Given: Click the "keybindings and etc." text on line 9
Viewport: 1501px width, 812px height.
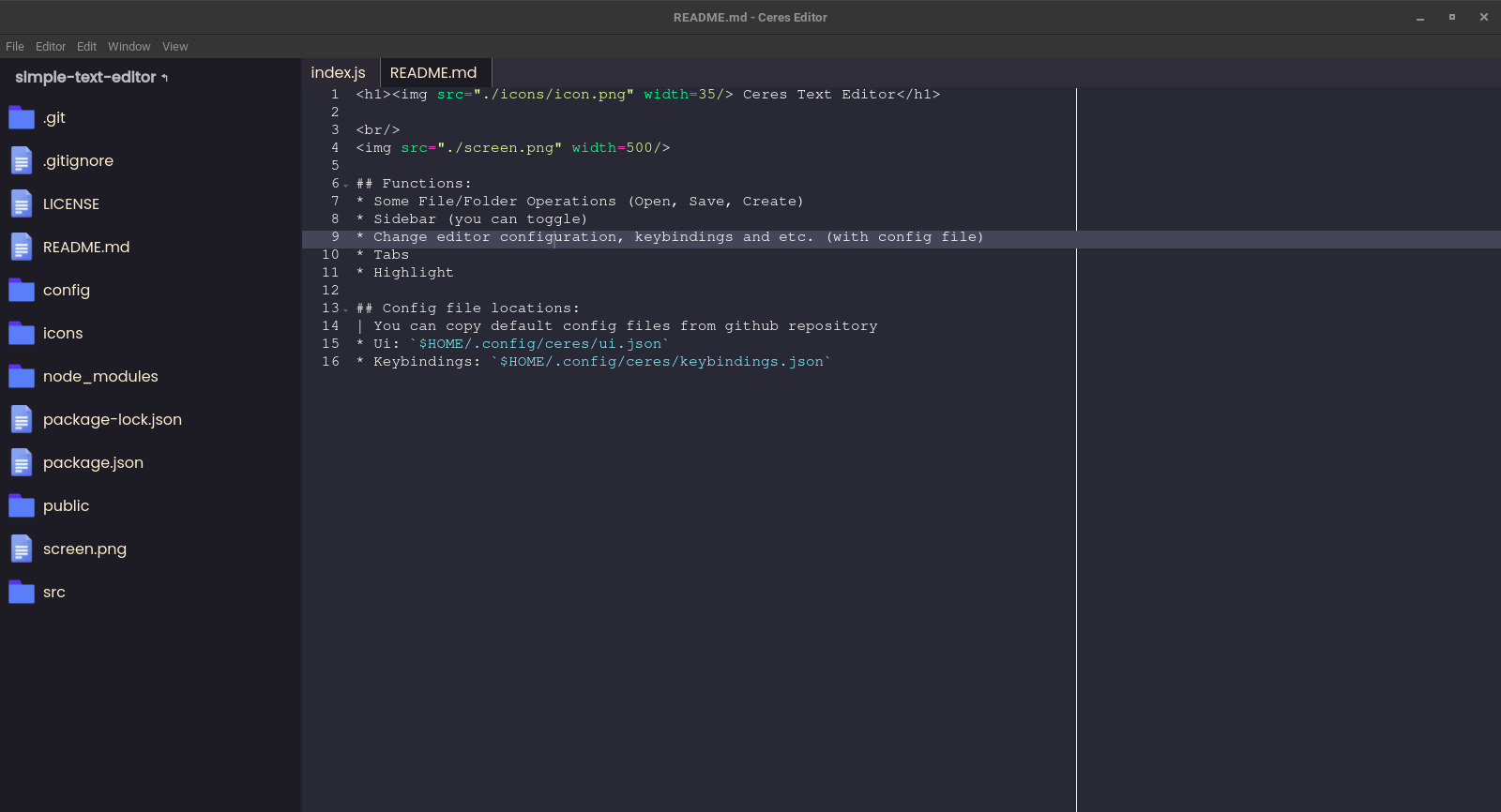Looking at the screenshot, I should 724,236.
